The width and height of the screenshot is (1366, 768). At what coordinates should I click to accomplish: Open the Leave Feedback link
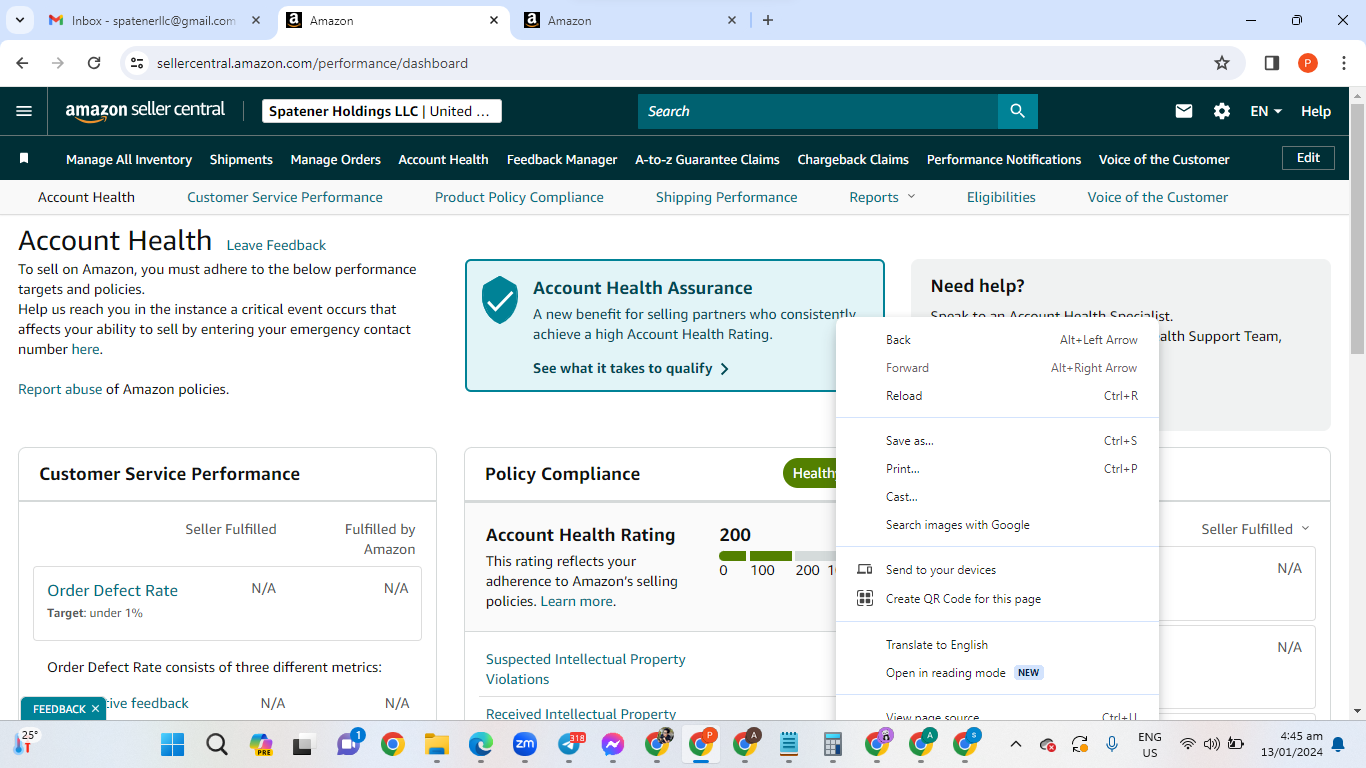click(x=276, y=245)
